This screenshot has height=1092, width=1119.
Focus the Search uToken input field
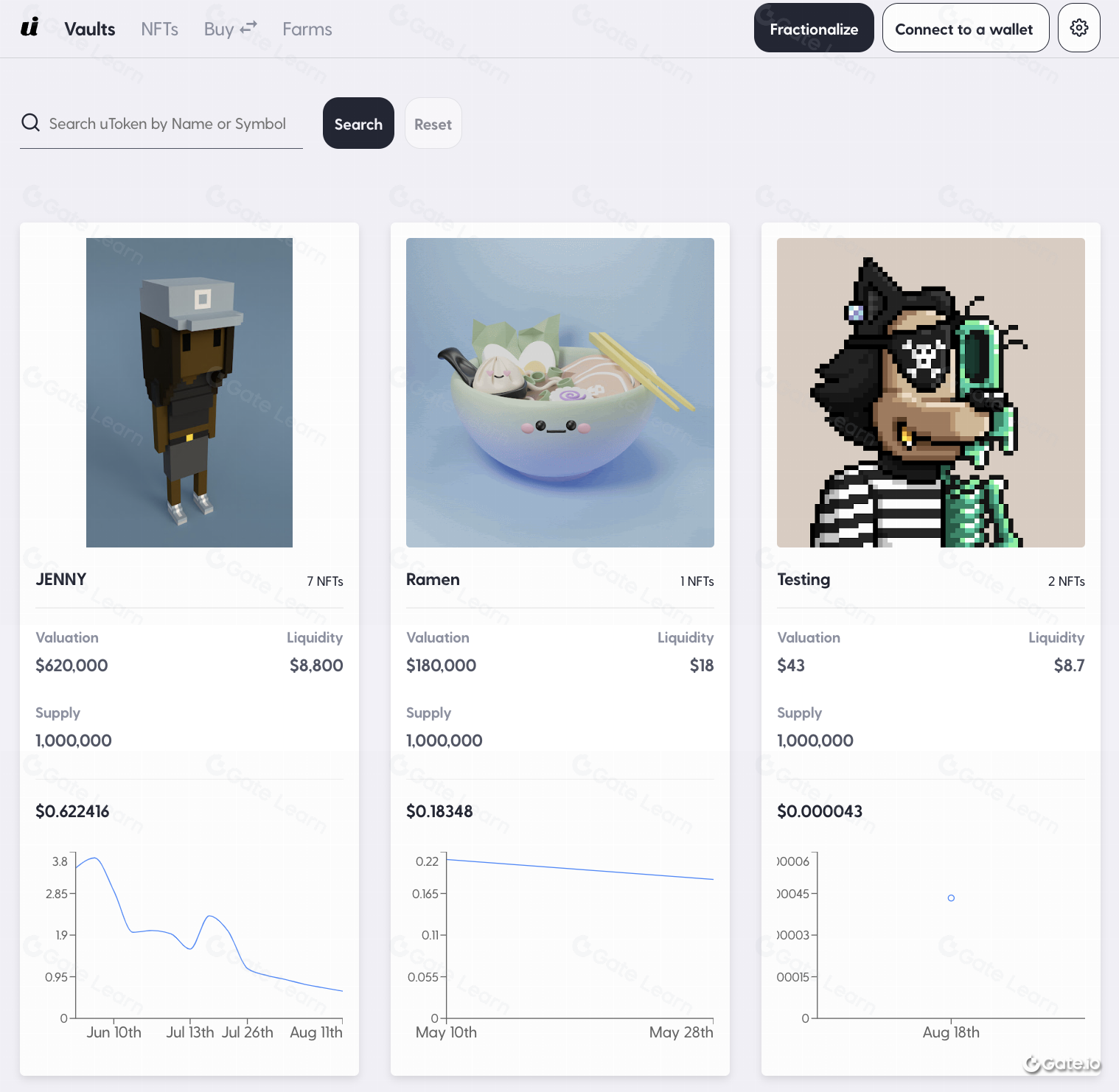click(x=167, y=123)
